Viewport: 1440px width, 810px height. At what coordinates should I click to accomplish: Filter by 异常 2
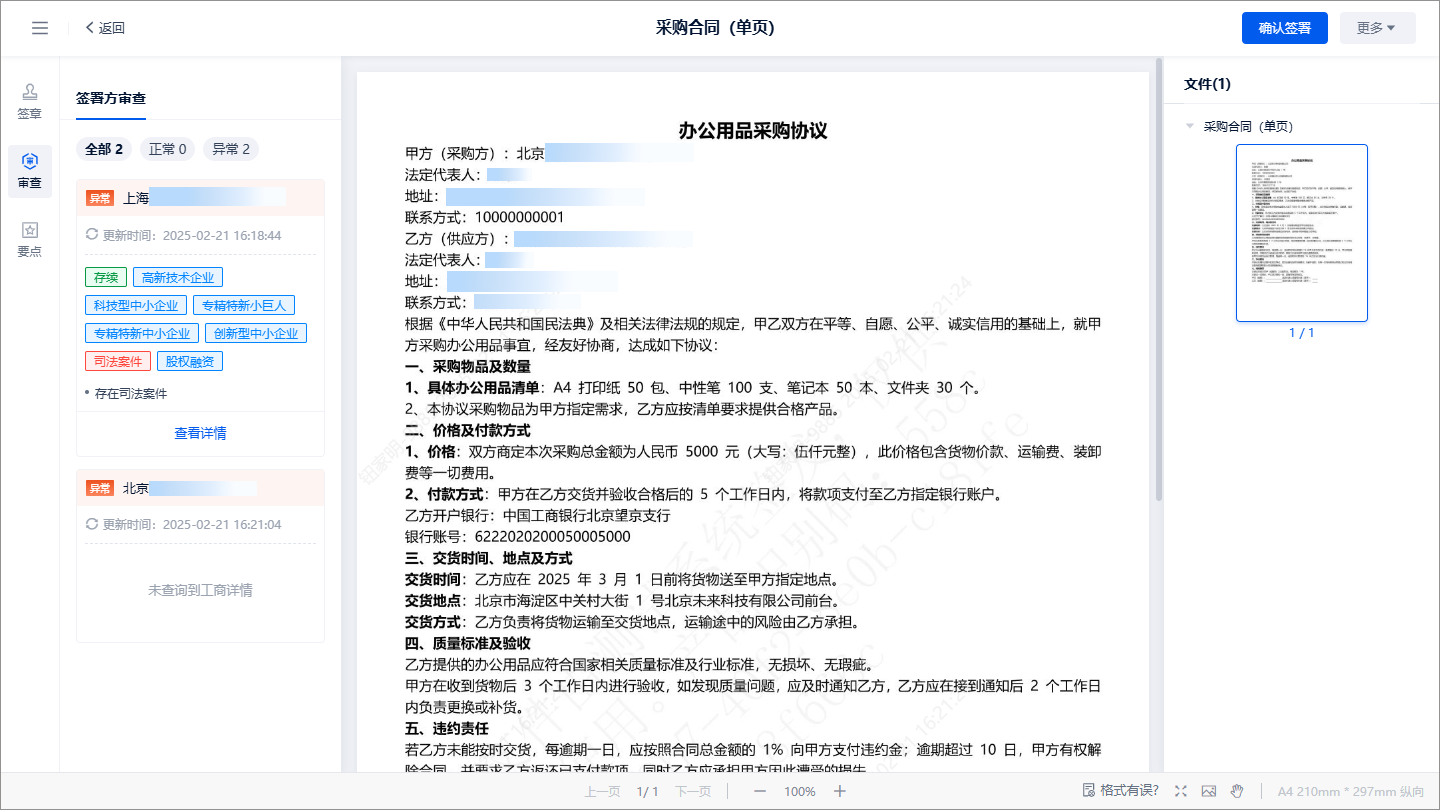[x=231, y=149]
